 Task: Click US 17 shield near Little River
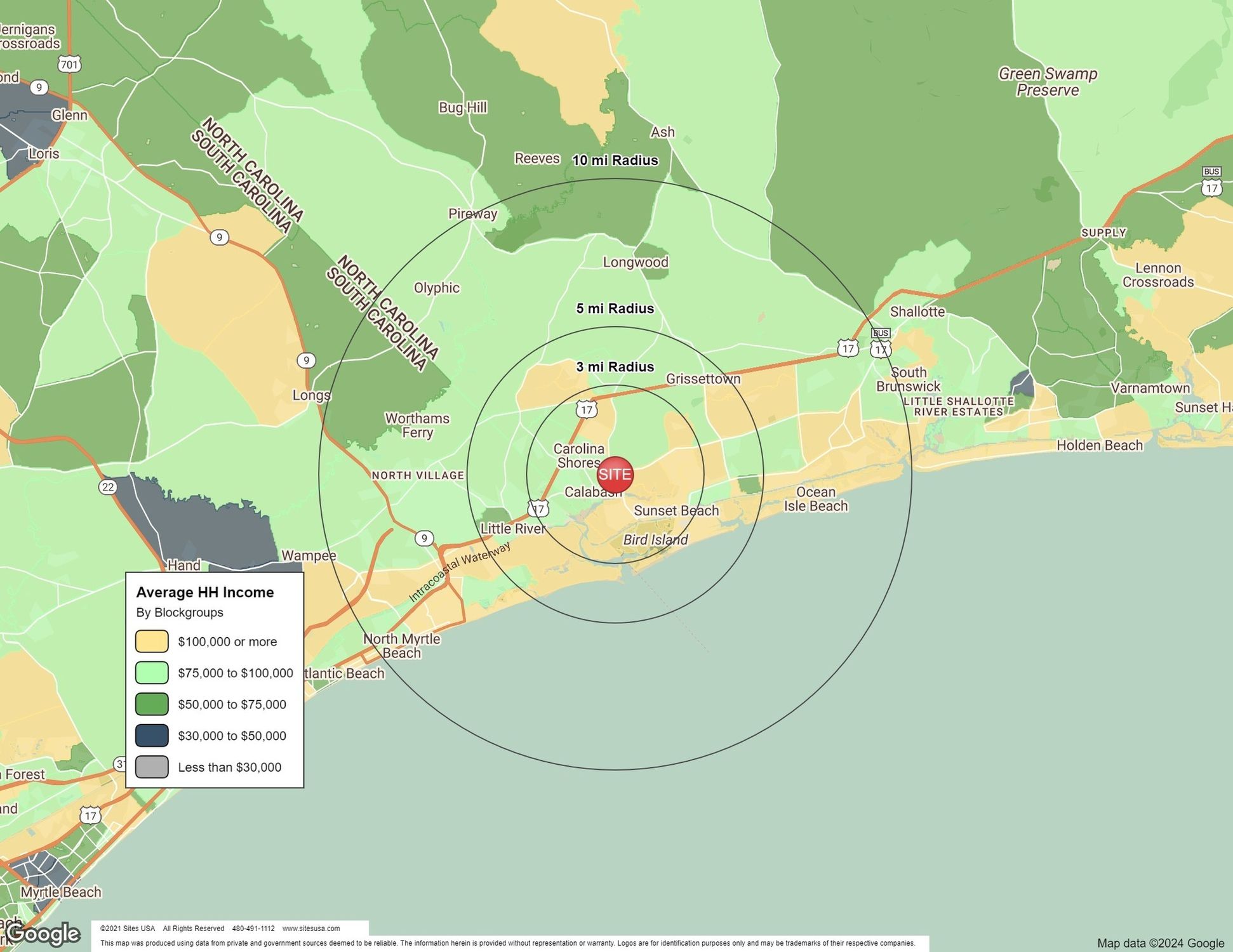538,509
